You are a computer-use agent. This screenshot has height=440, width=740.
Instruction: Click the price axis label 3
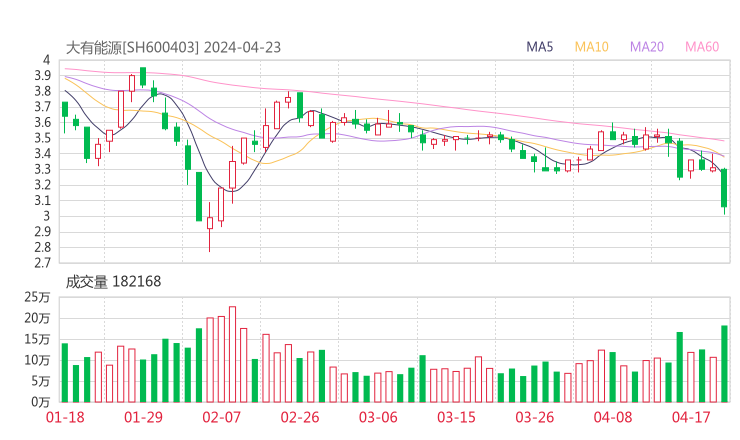click(x=46, y=216)
